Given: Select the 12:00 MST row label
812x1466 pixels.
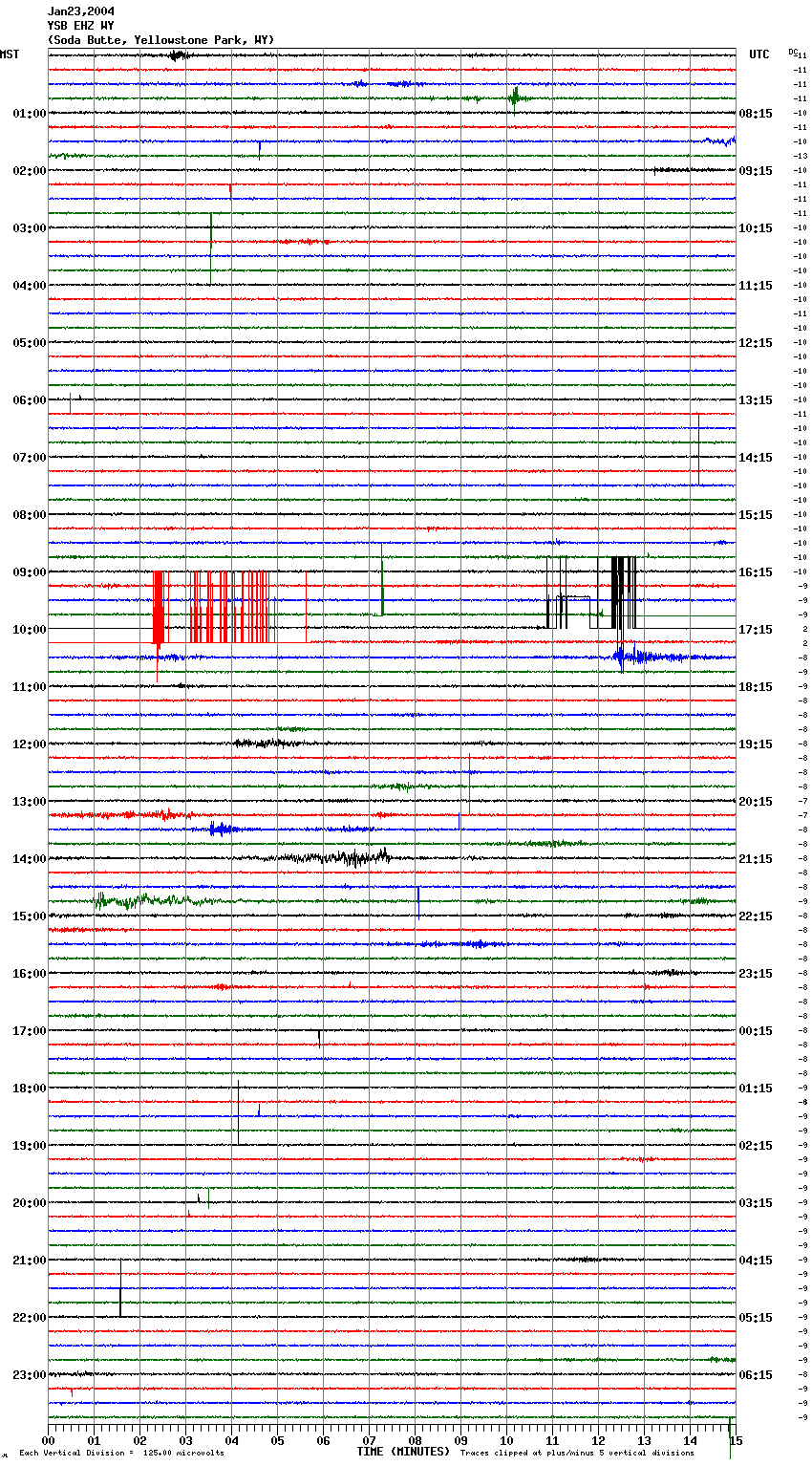Looking at the screenshot, I should 29,744.
